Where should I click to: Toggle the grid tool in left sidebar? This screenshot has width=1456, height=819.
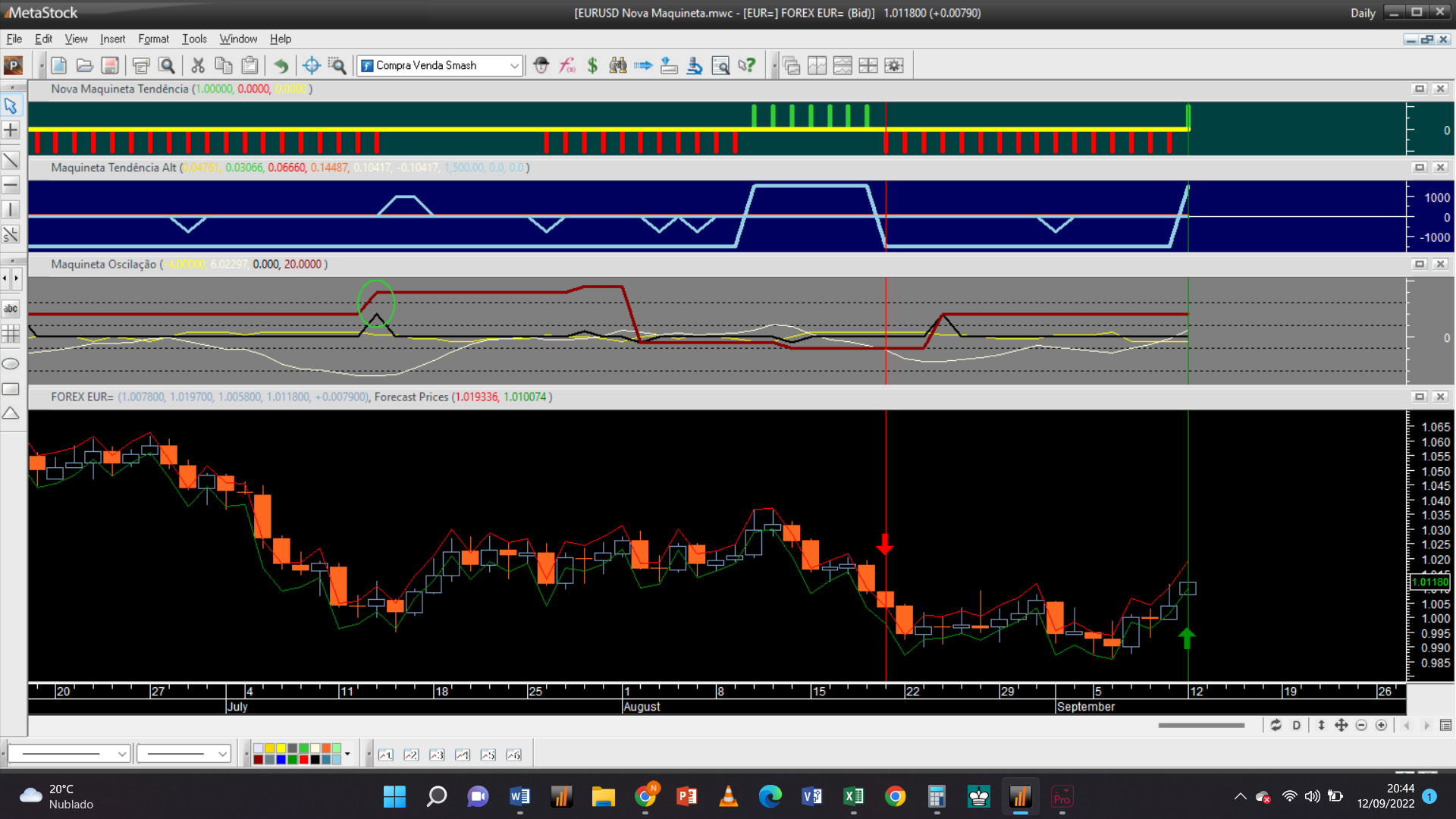[11, 334]
